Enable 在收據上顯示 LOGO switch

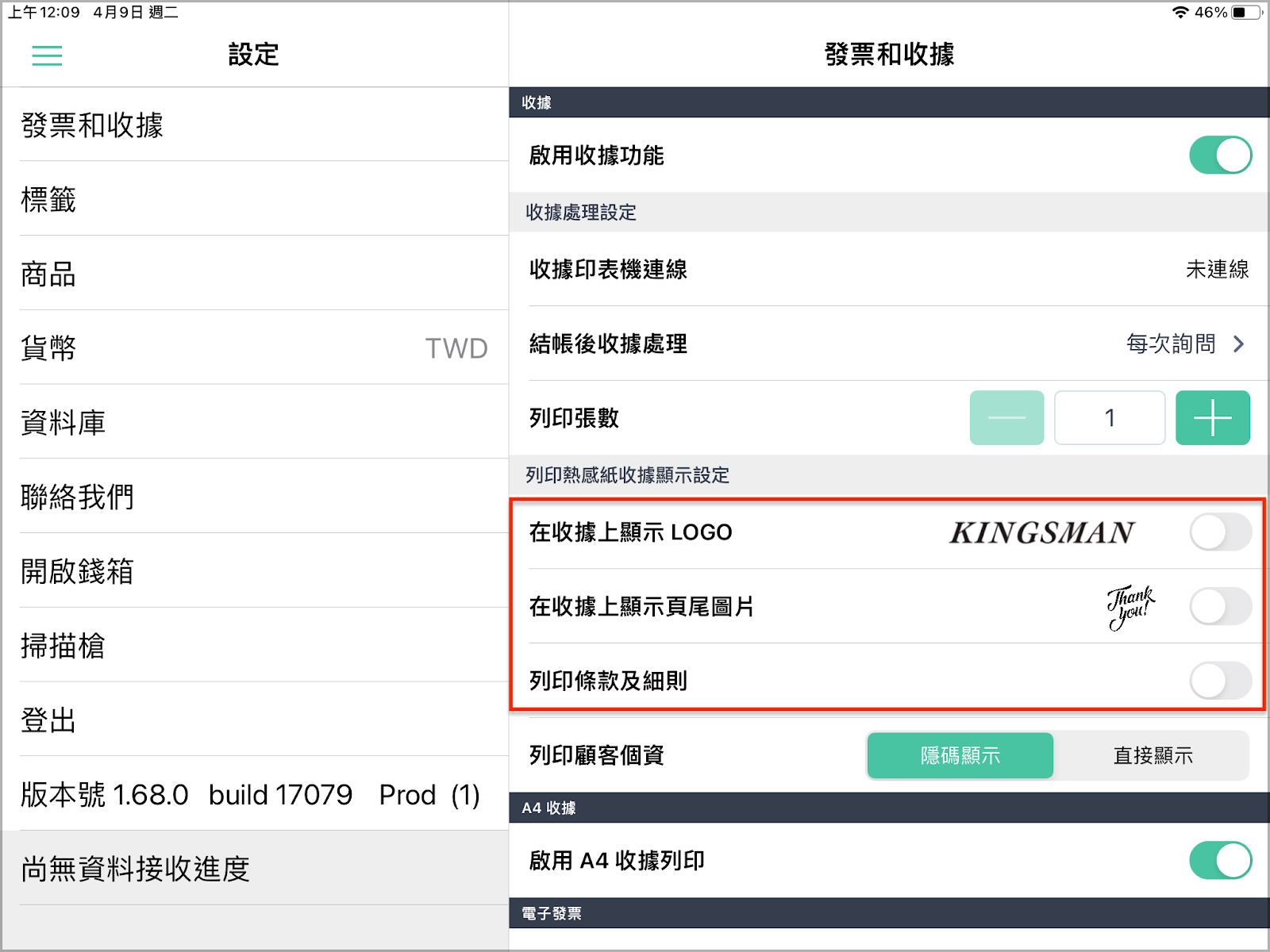pos(1220,532)
